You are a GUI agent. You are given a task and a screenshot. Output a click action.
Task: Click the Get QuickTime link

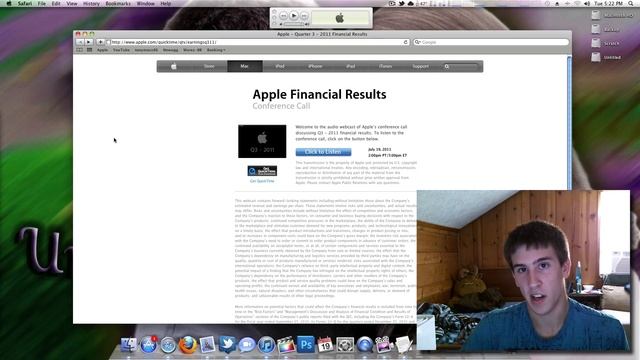click(262, 181)
